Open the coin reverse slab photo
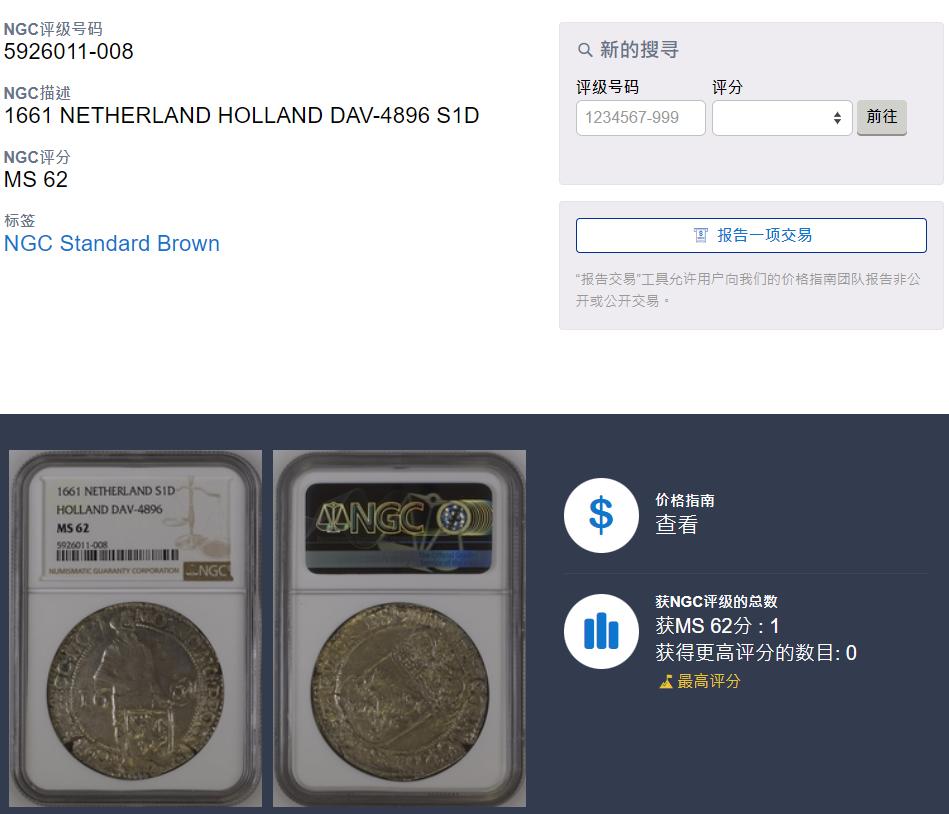The height and width of the screenshot is (814, 949). (399, 628)
